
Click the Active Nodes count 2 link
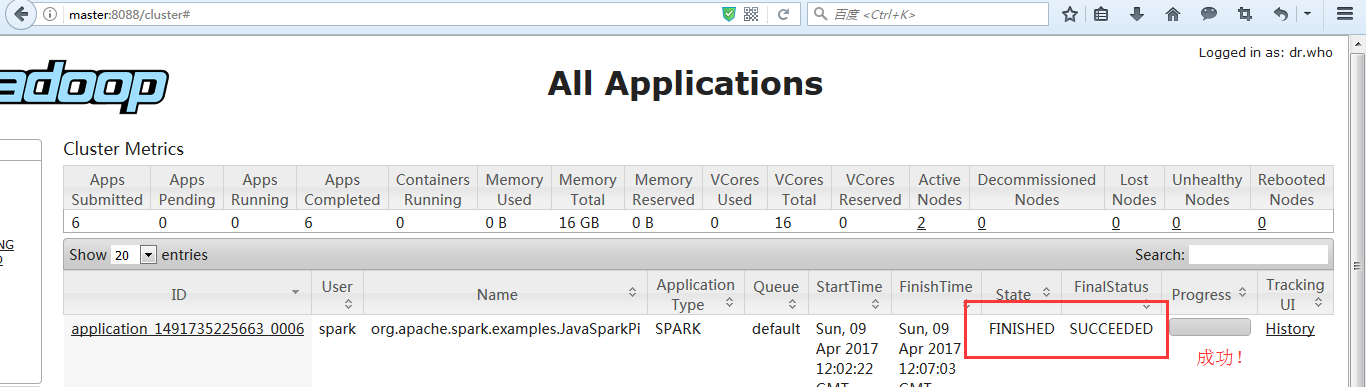click(x=921, y=223)
